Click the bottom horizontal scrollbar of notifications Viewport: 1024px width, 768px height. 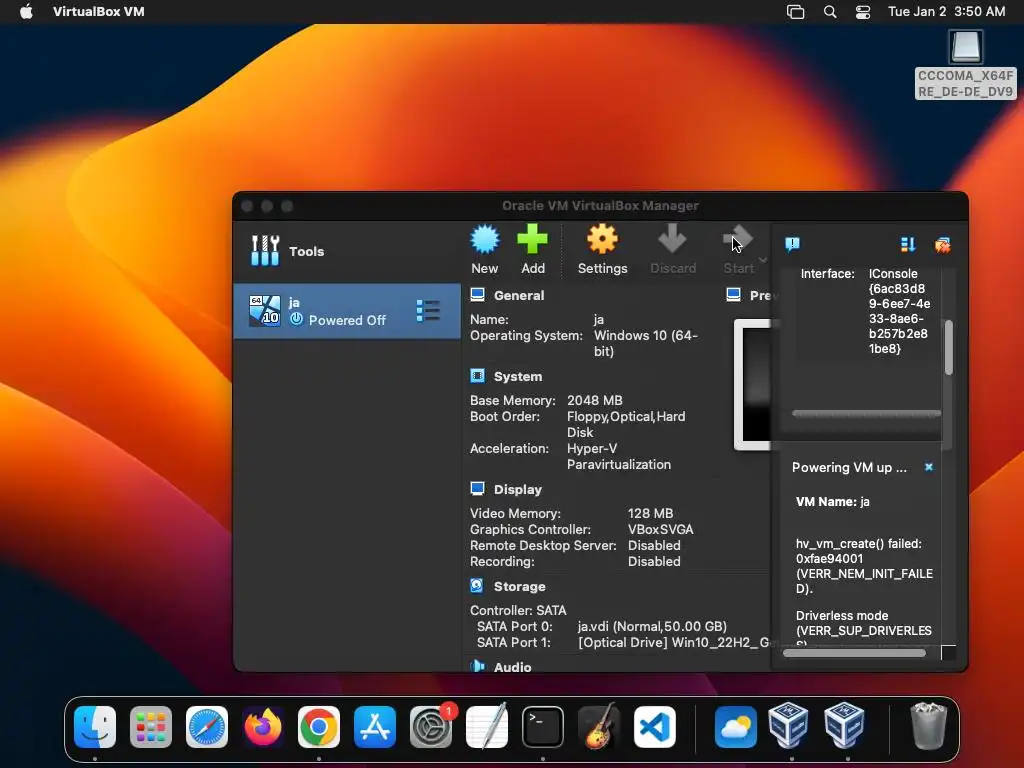click(x=854, y=652)
